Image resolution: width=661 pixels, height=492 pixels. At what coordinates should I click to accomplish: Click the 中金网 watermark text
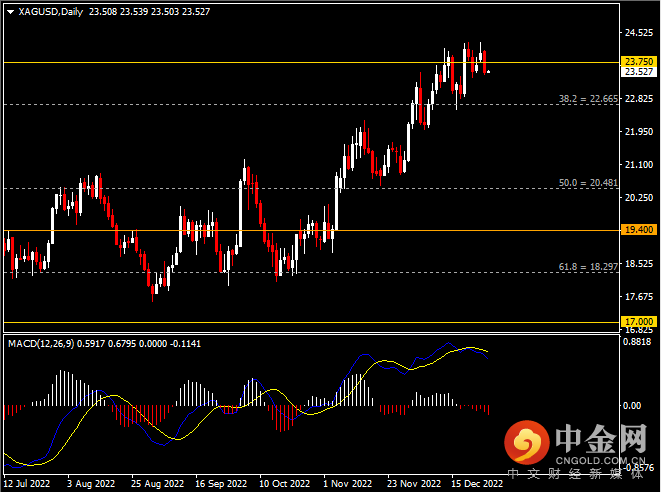[x=599, y=436]
